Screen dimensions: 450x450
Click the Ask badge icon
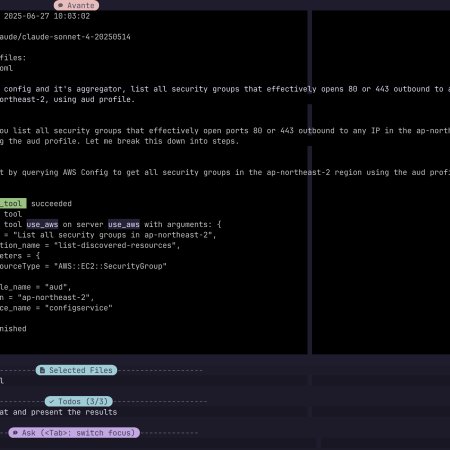pos(15,433)
